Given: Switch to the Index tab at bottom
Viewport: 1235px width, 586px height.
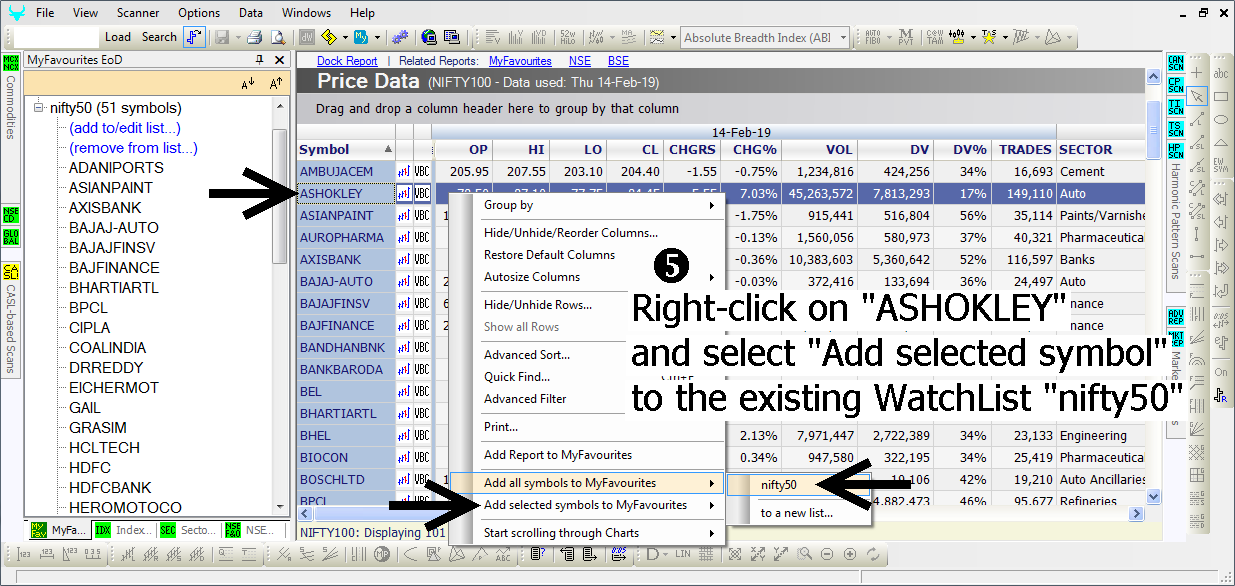Looking at the screenshot, I should pos(123,530).
